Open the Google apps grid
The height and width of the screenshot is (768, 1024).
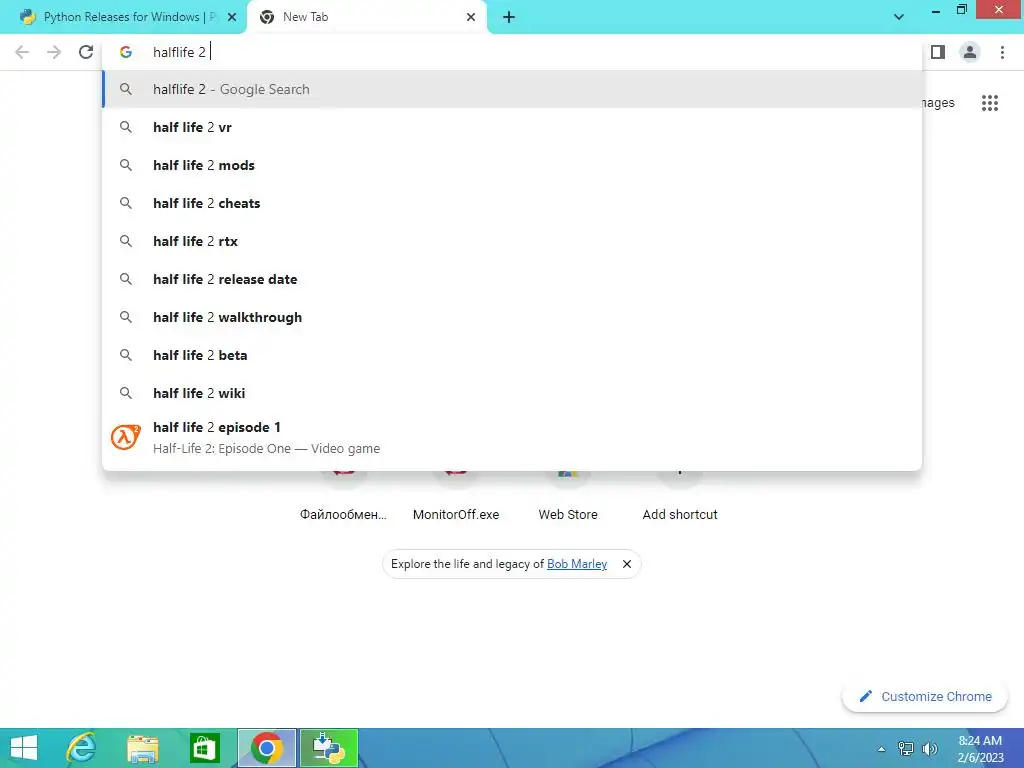pos(989,103)
